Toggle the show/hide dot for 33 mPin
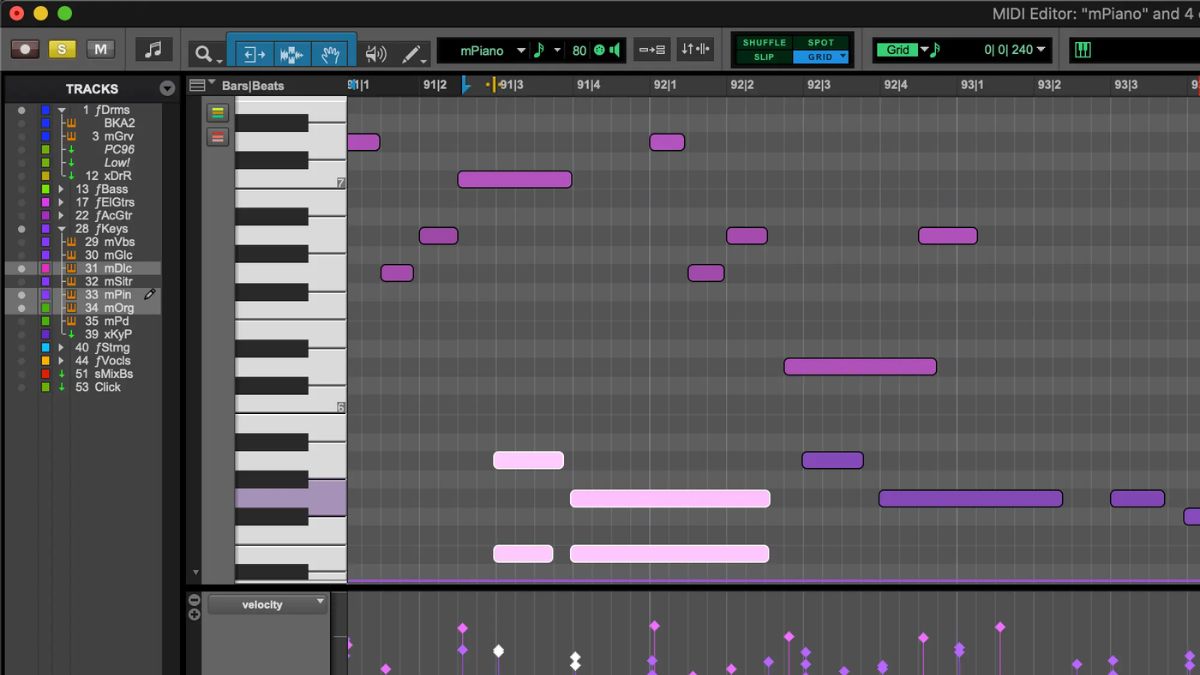Screen dimensions: 1200x675 [21, 295]
